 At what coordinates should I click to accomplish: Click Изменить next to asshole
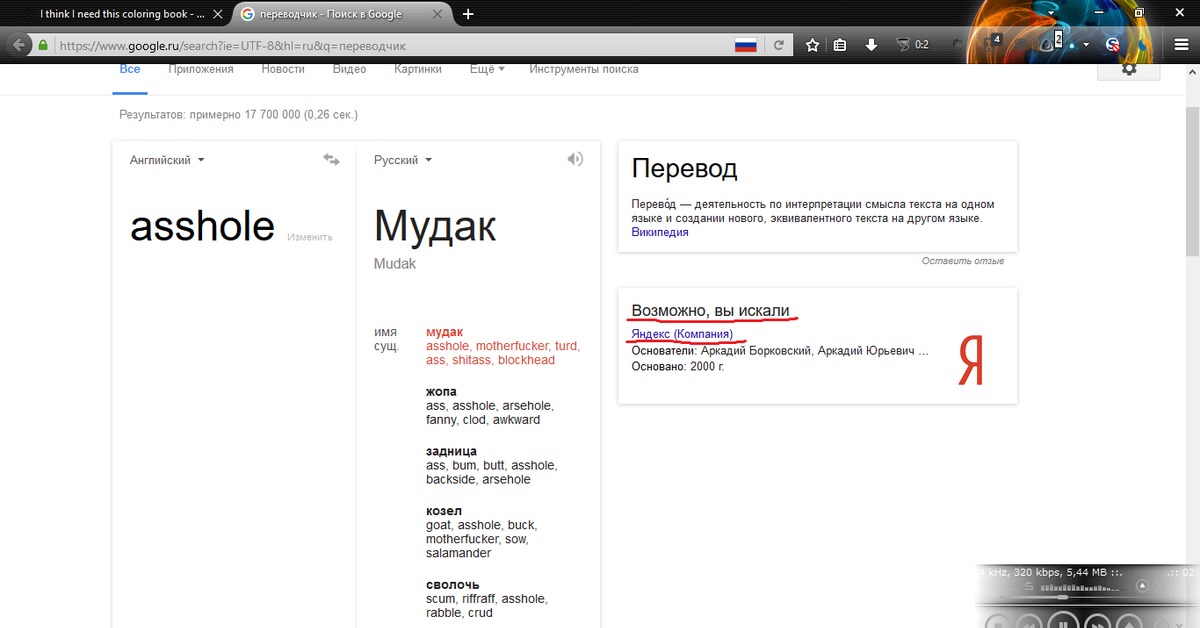point(309,237)
